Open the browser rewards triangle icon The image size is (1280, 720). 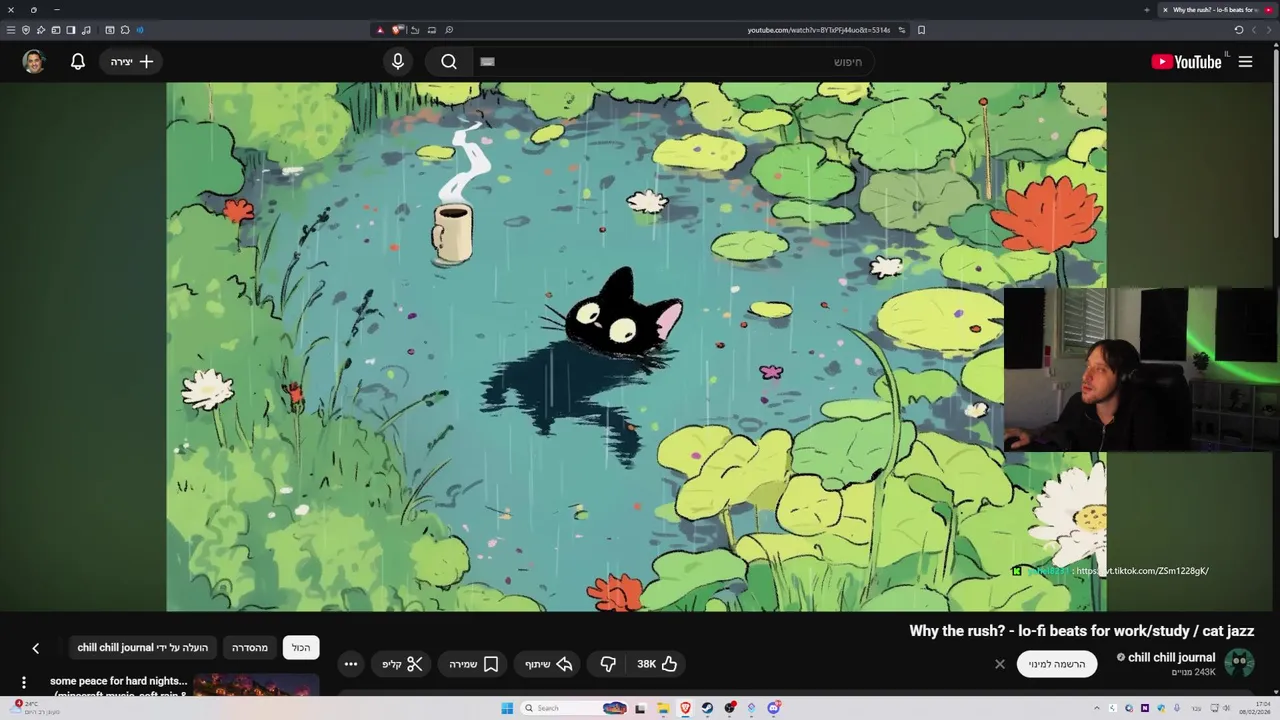(380, 30)
